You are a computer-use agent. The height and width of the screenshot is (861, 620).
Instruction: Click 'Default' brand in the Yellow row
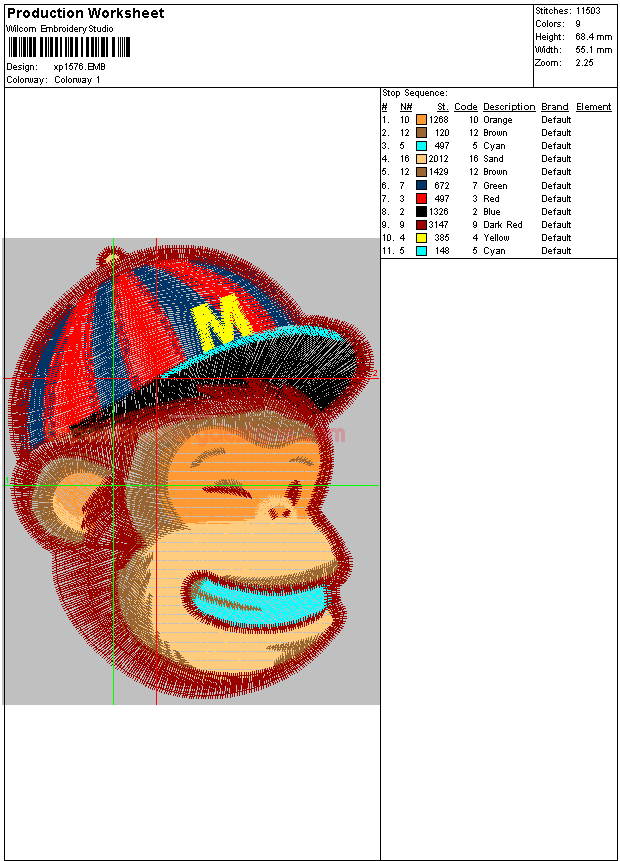(x=556, y=238)
